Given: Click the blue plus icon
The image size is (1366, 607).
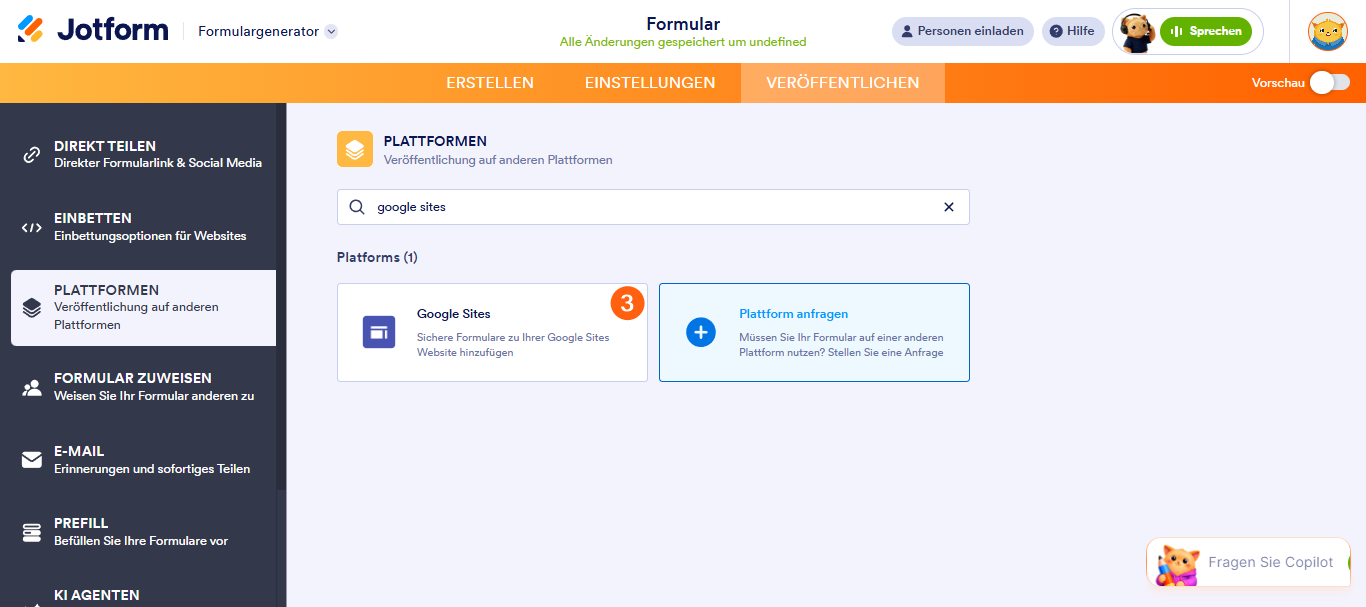Looking at the screenshot, I should click(x=701, y=332).
